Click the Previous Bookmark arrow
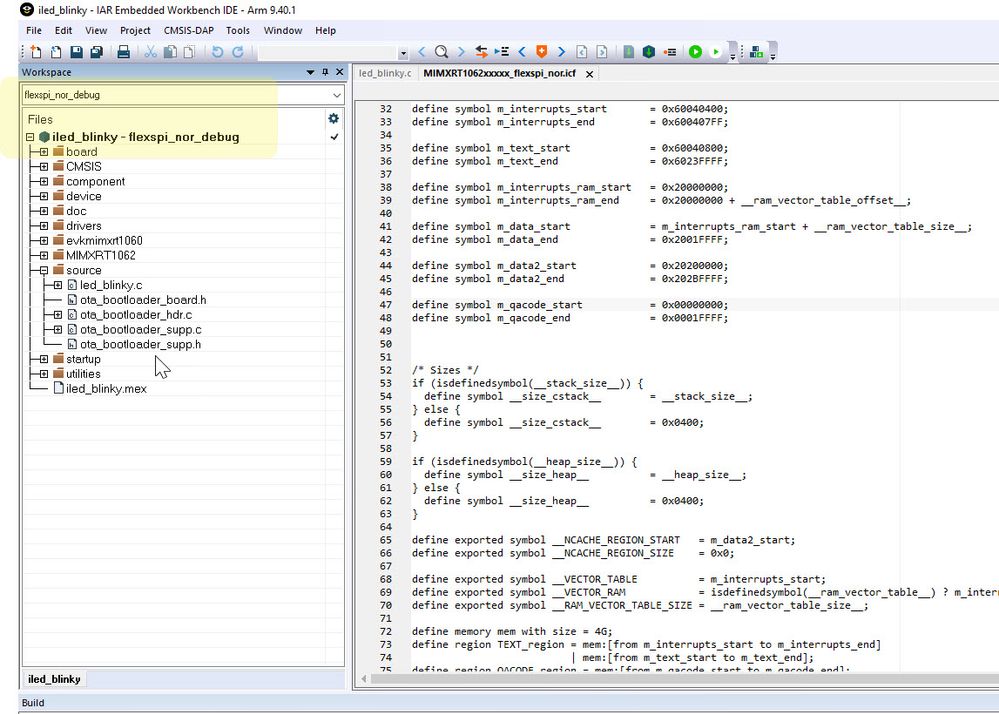The width and height of the screenshot is (999, 714). (522, 52)
